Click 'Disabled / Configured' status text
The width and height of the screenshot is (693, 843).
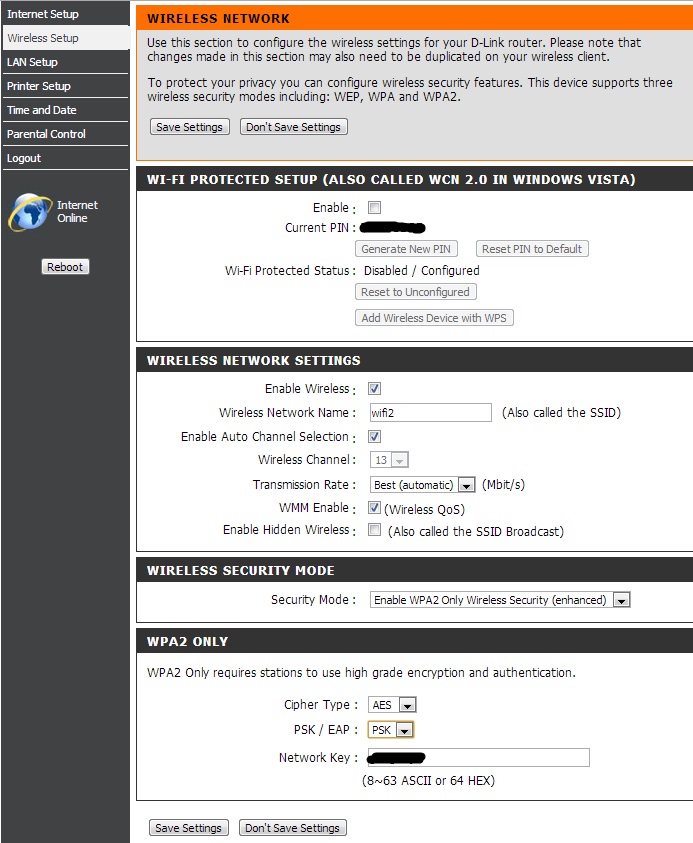(421, 271)
